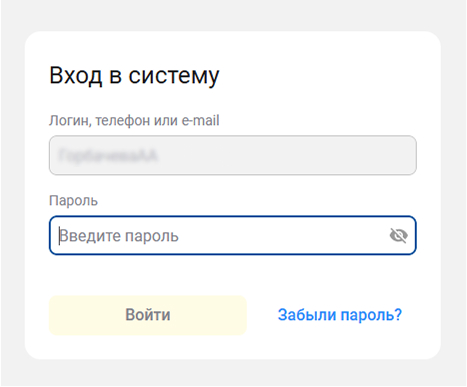This screenshot has width=467, height=387.
Task: Click empty middle area of the password input
Action: point(283,236)
